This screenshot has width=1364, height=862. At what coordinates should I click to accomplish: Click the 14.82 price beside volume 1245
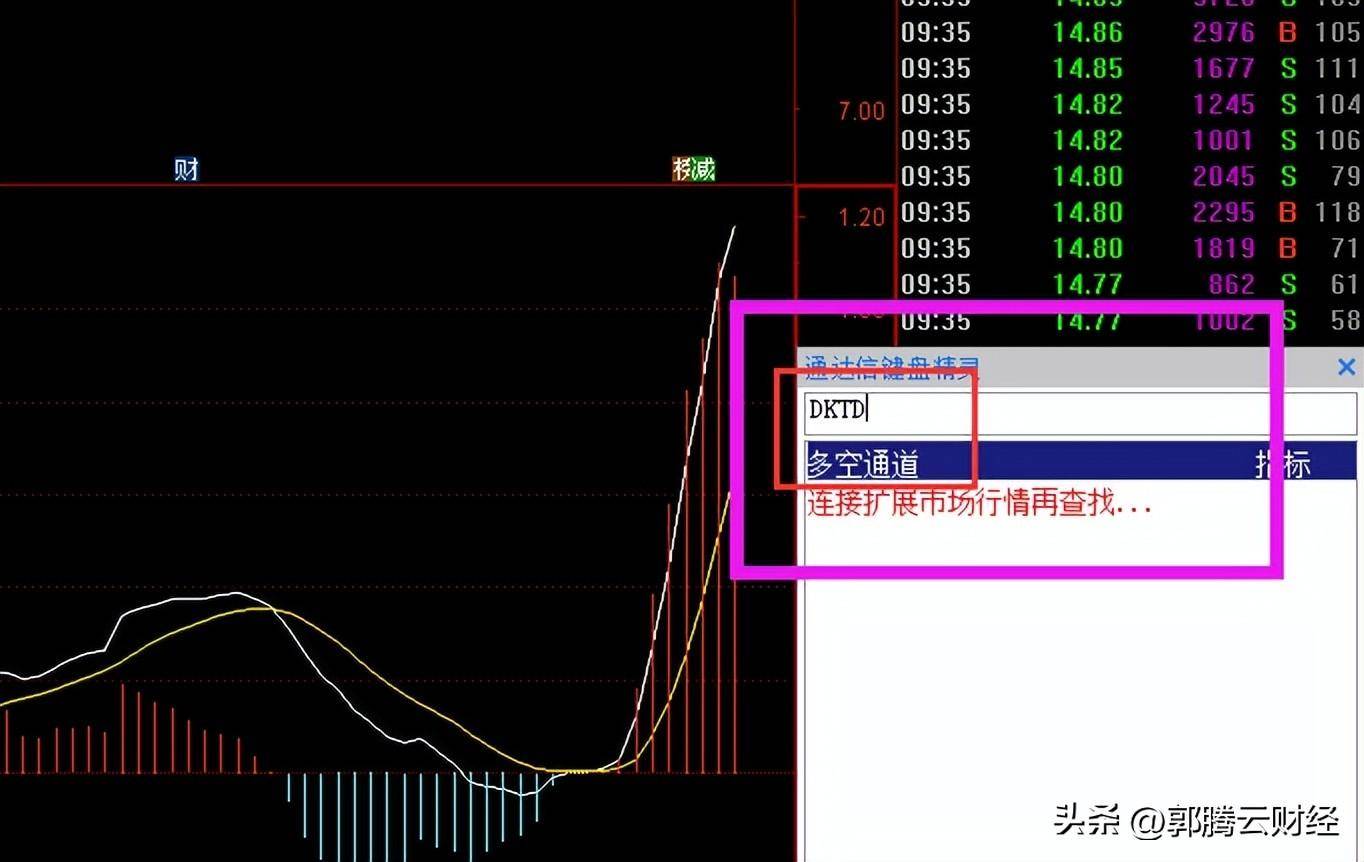click(x=1088, y=105)
